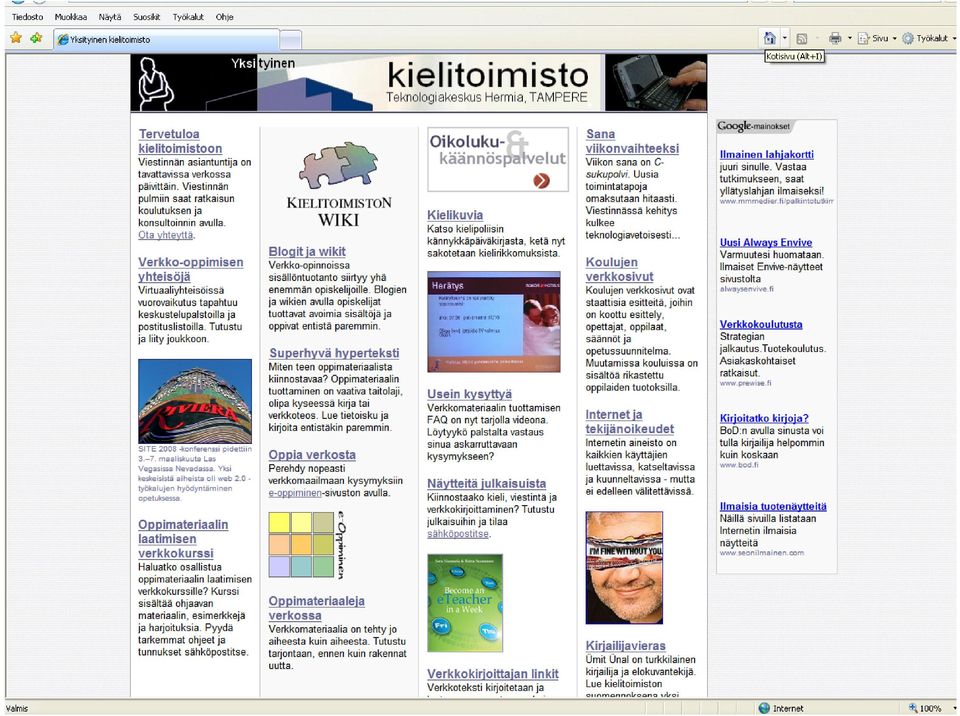Click the Kielitoimiston Wiki puzzle logo
This screenshot has height=716, width=960.
coord(339,185)
